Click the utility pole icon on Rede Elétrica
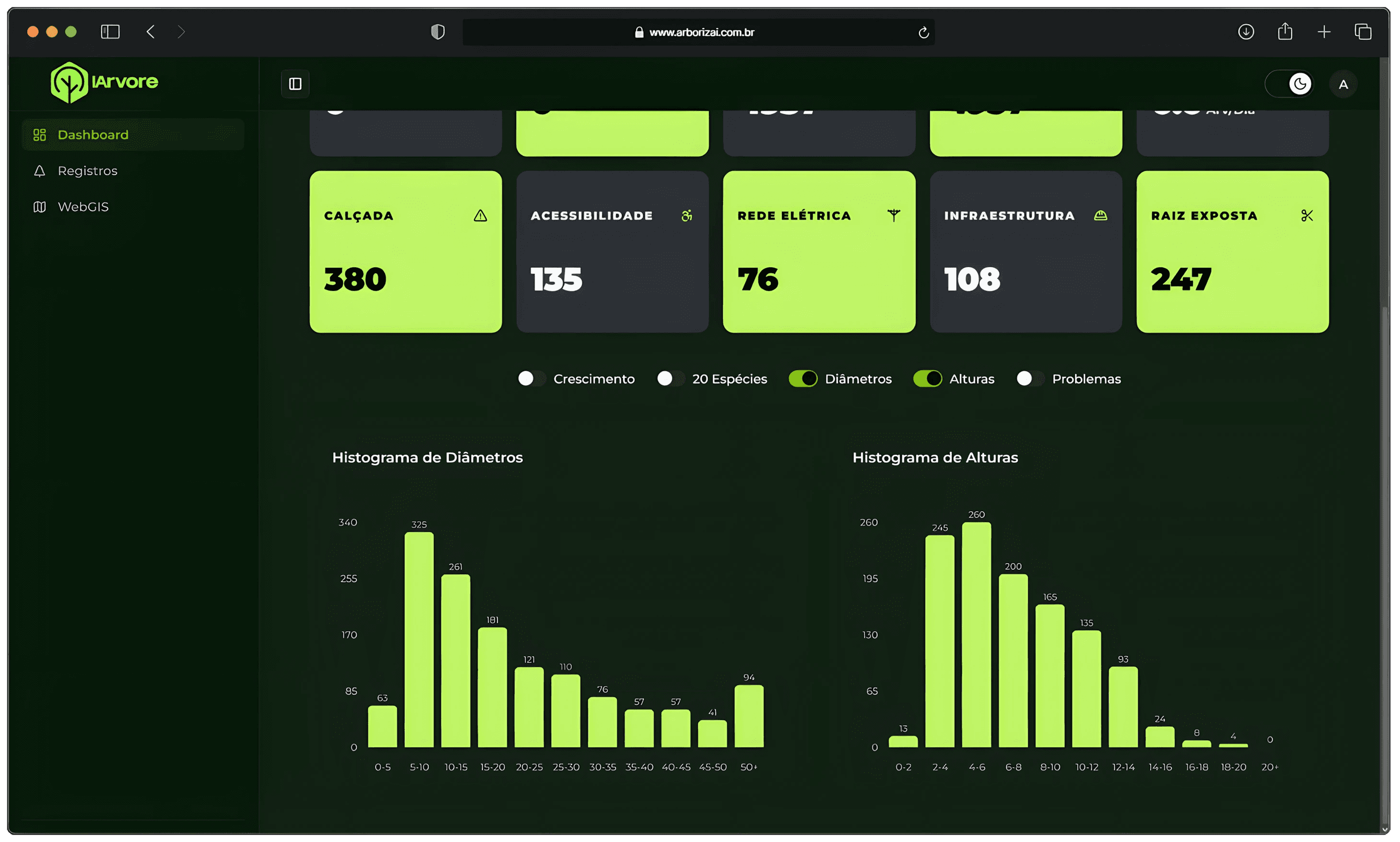Screen dimensions: 1400x842 pos(894,215)
